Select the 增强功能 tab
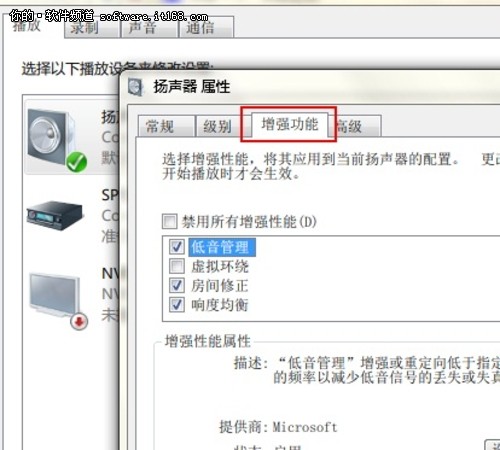Viewport: 500px width, 450px height. pos(290,124)
